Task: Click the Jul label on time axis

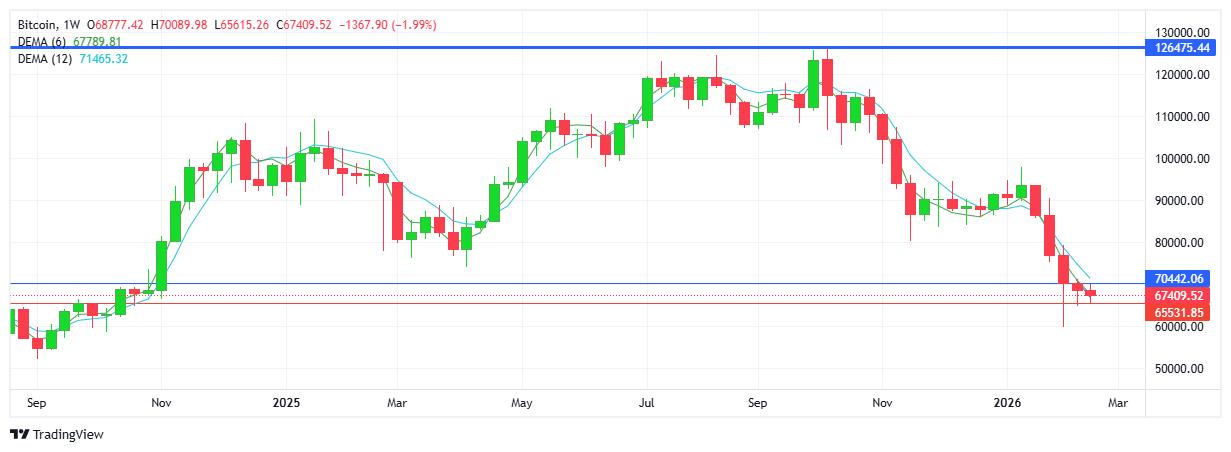Action: point(646,403)
